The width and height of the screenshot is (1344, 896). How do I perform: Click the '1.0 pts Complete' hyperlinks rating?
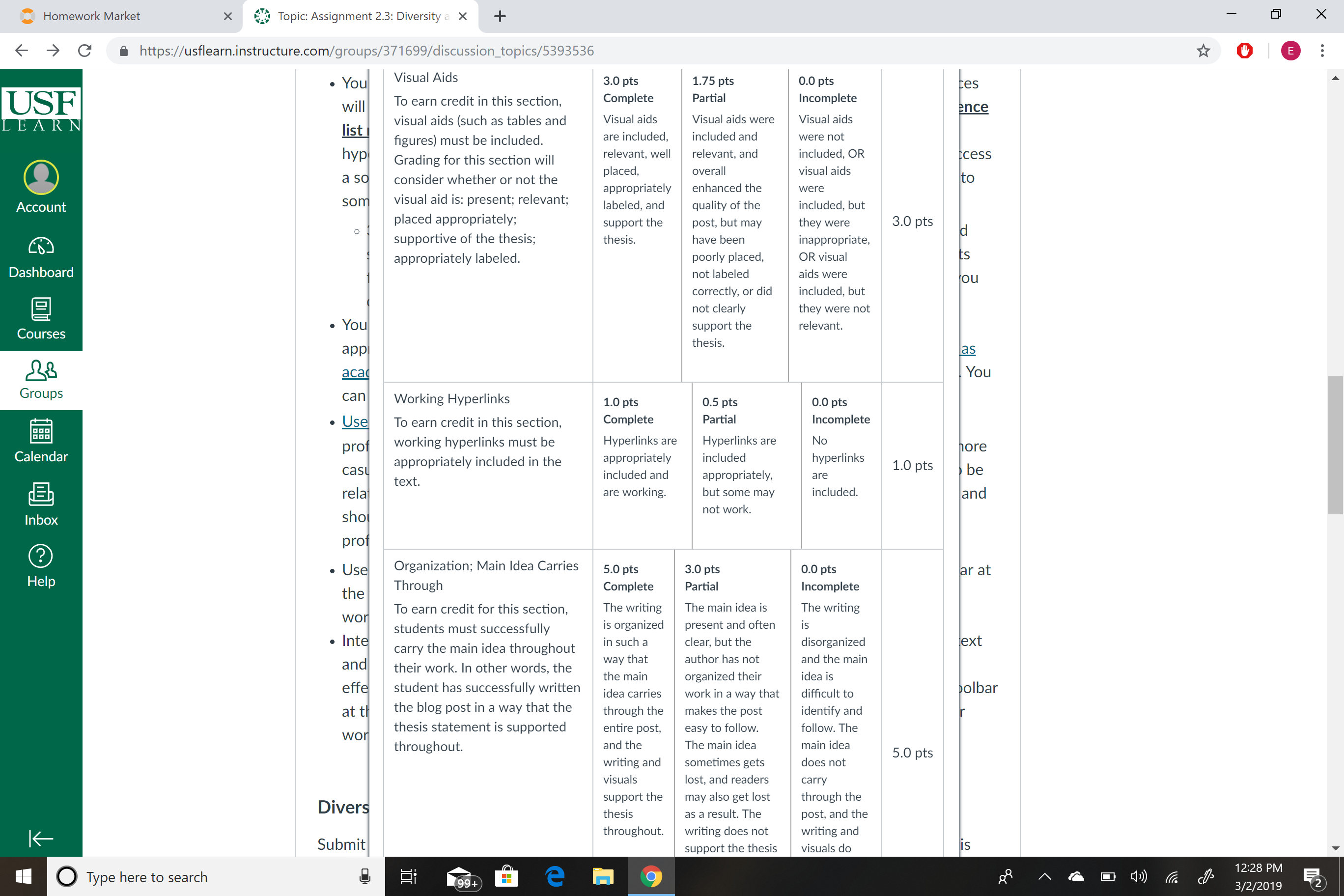[x=643, y=466]
